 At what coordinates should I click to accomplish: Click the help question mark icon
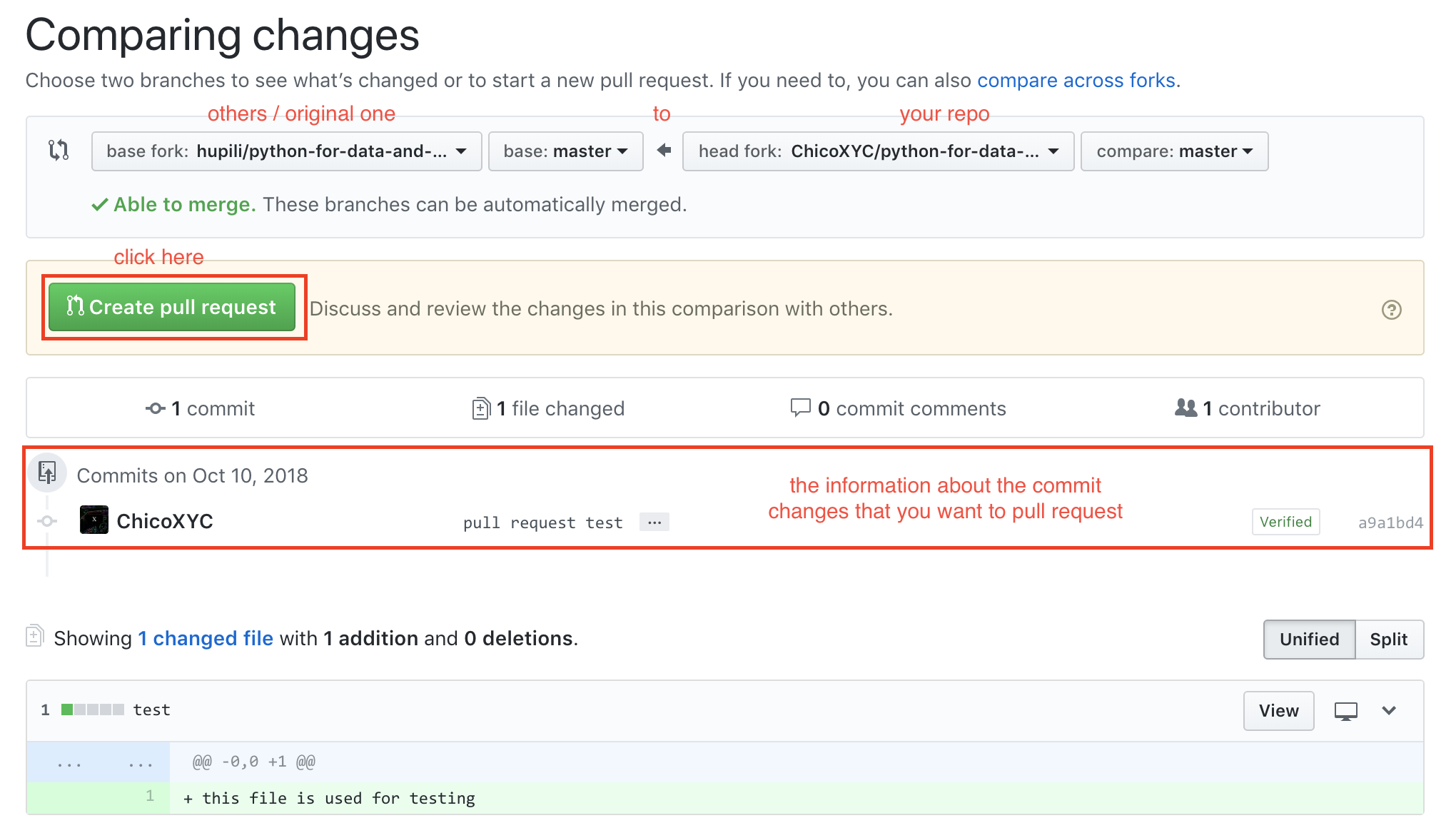(x=1391, y=310)
